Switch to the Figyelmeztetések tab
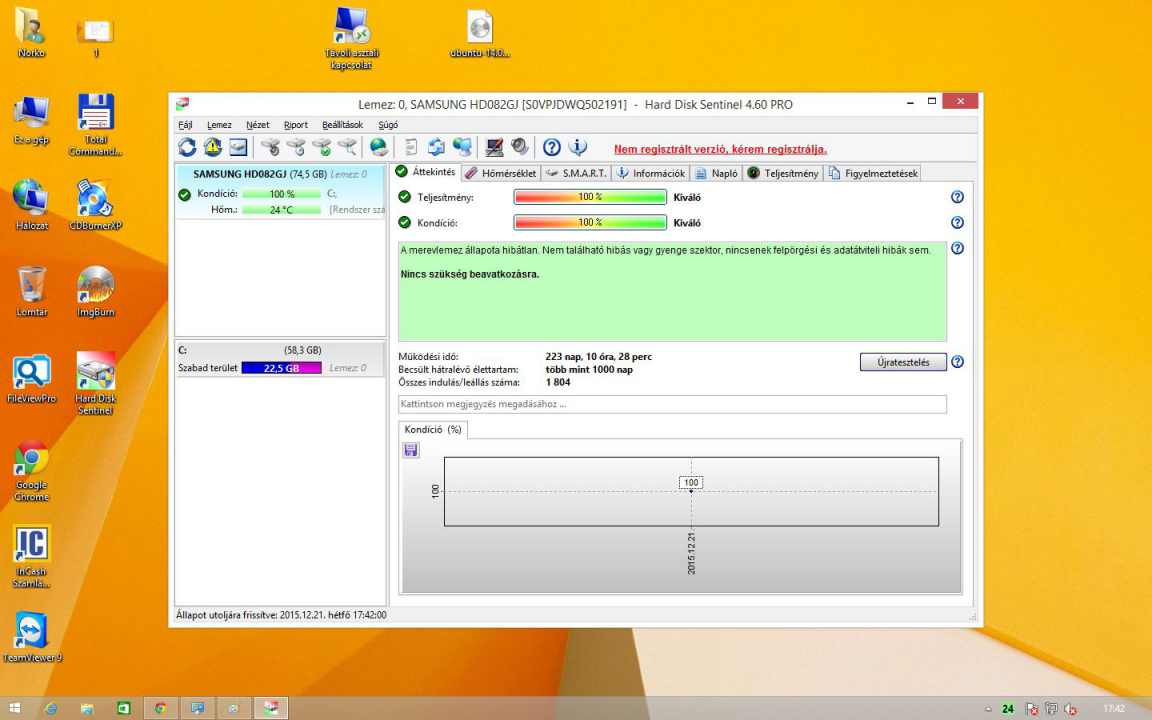The width and height of the screenshot is (1152, 720). [x=873, y=173]
